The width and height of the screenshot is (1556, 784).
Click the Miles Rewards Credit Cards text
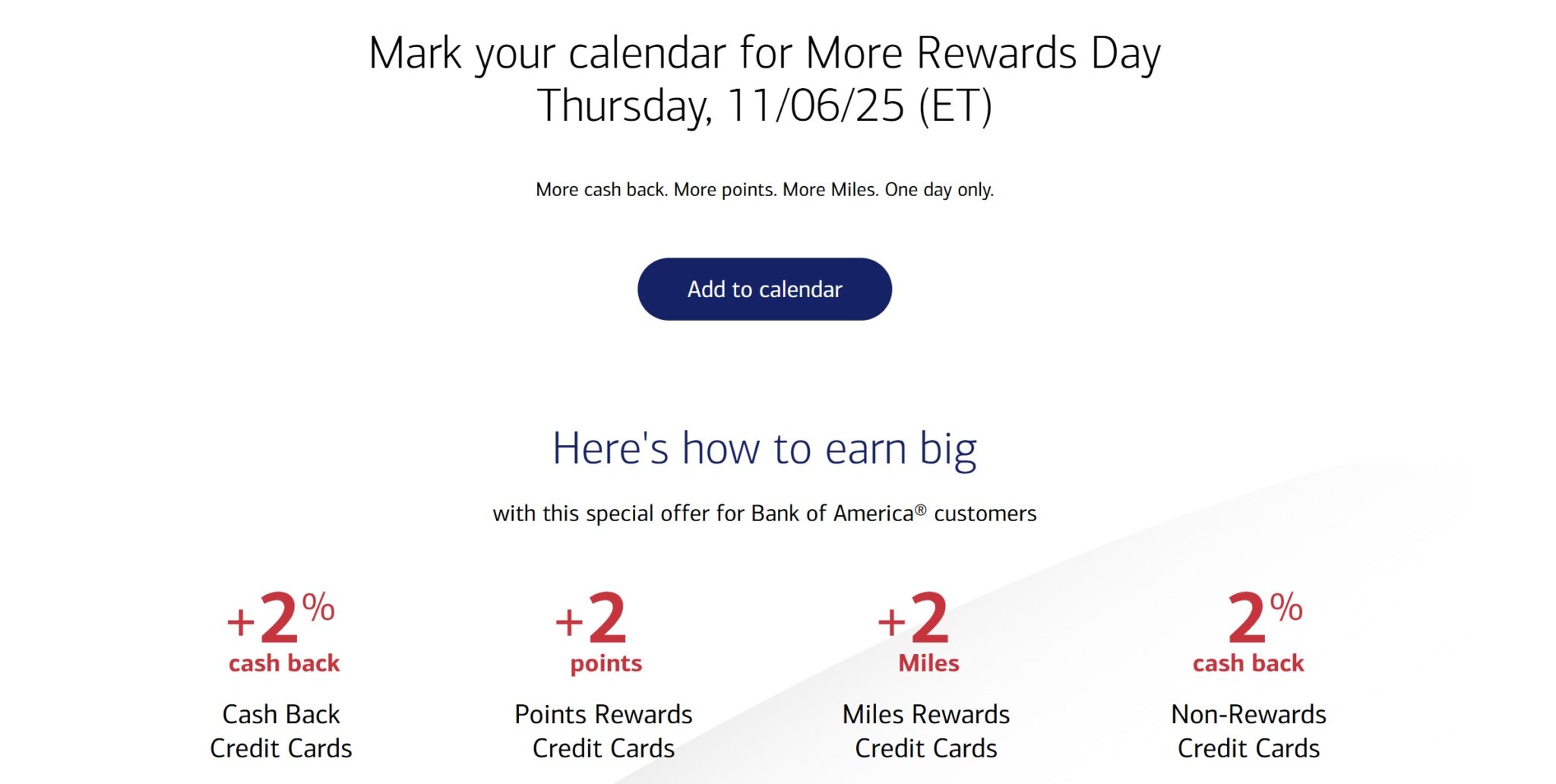coord(926,731)
